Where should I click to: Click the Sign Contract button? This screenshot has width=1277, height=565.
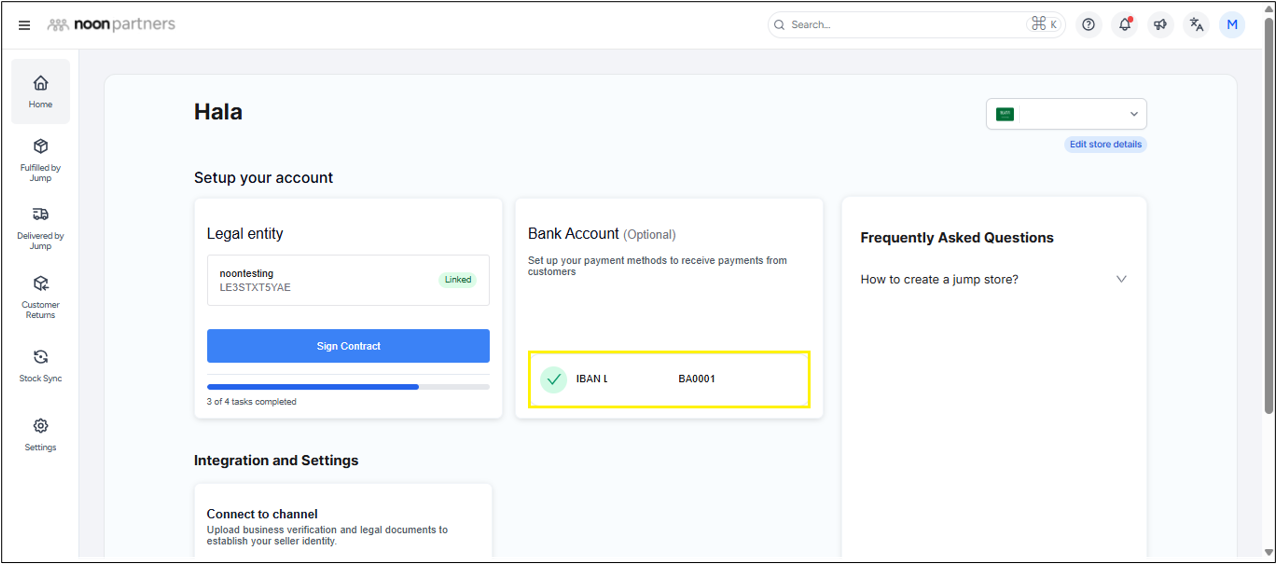(x=348, y=346)
